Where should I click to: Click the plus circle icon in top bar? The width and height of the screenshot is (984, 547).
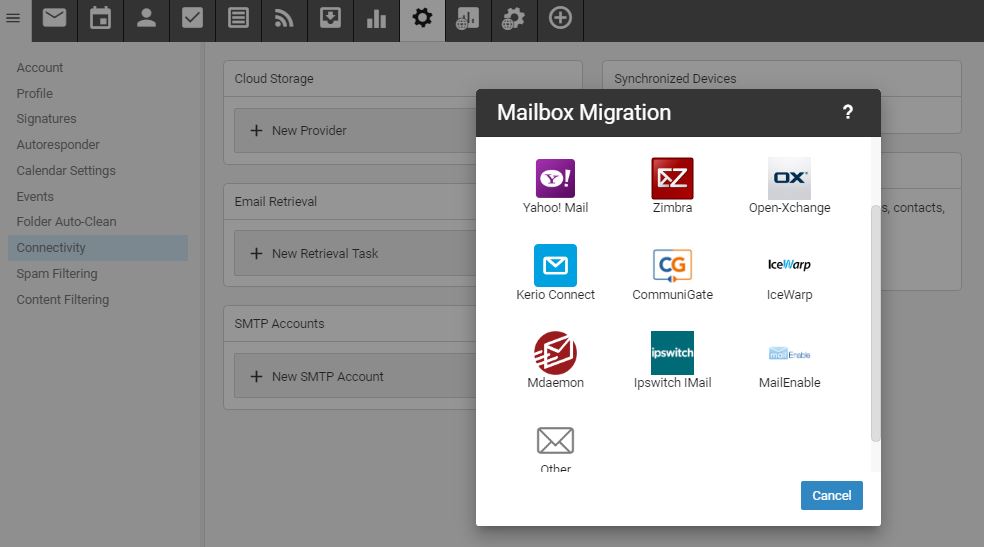point(560,18)
